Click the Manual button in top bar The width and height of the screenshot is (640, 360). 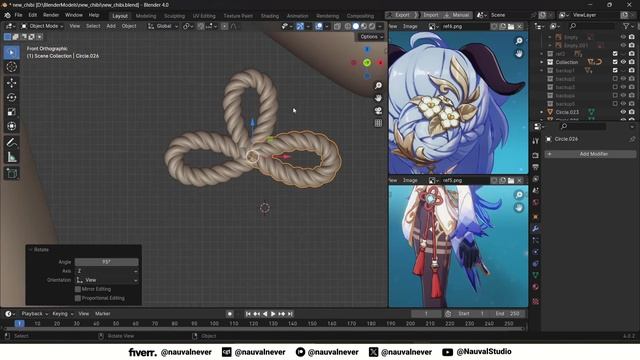(457, 15)
